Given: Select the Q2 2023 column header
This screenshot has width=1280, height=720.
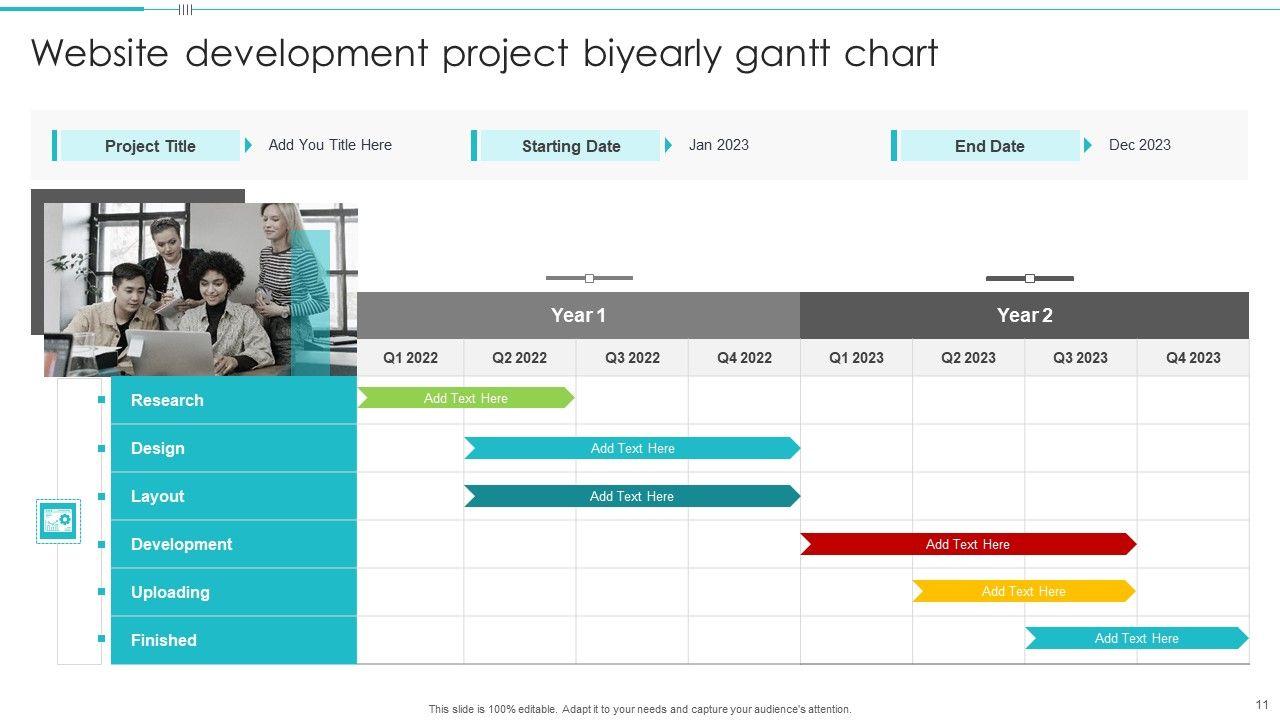Looking at the screenshot, I should [968, 358].
